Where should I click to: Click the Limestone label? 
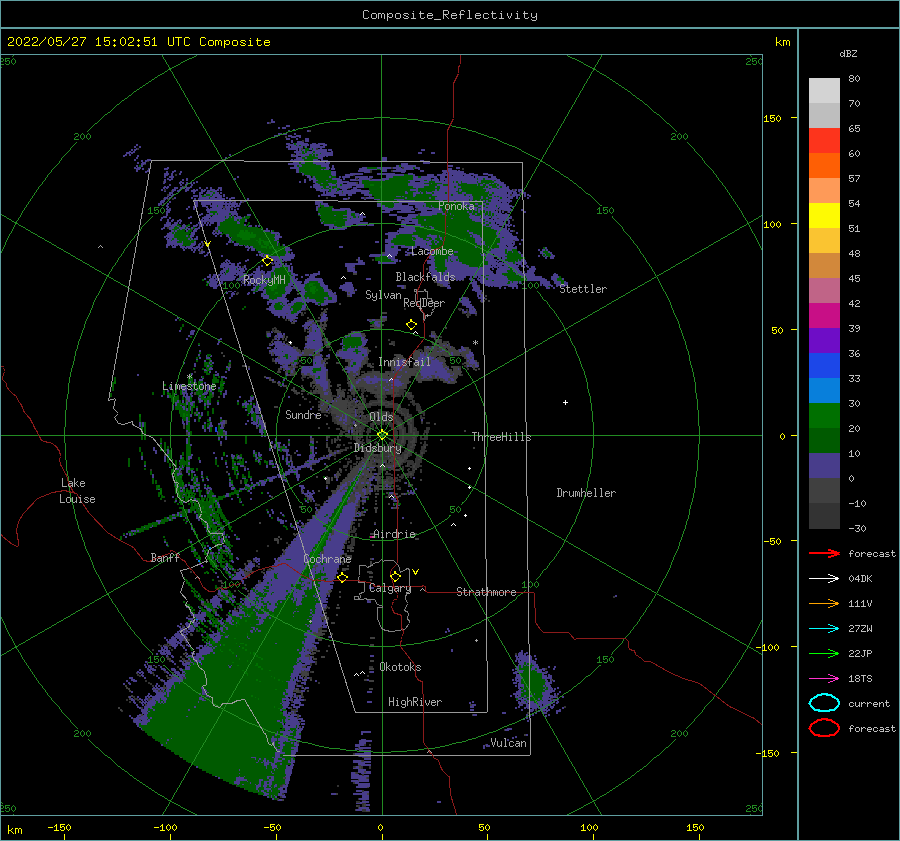[189, 386]
